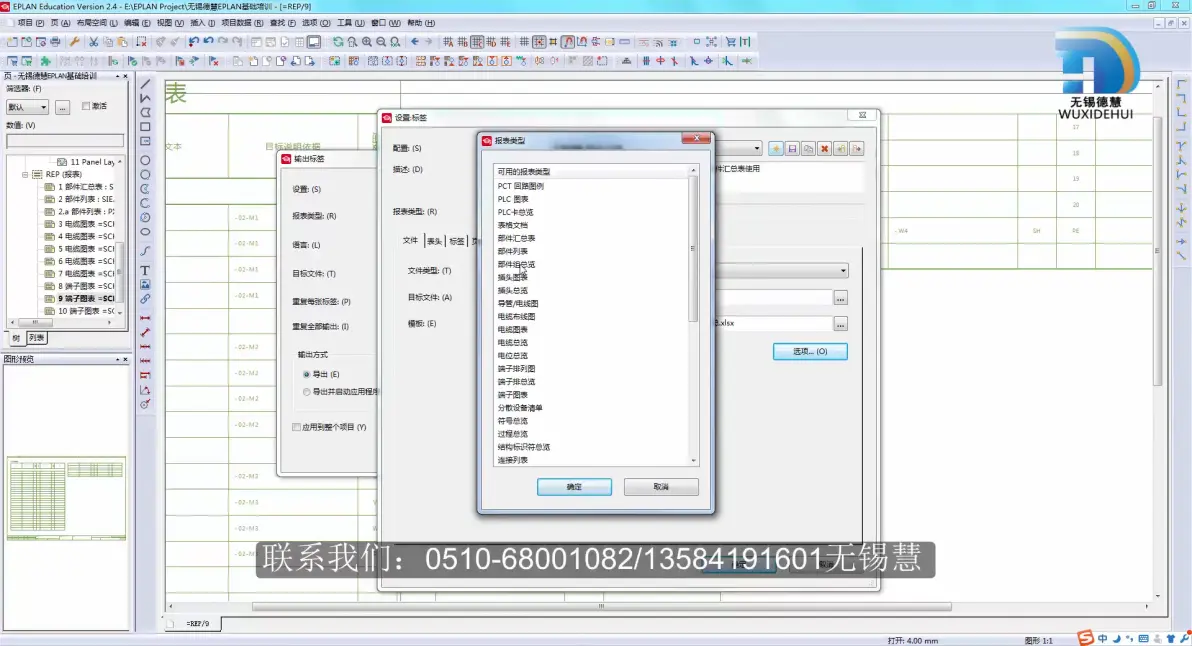Click the 确定 button in report type dialog
The width and height of the screenshot is (1192, 646).
click(x=574, y=487)
